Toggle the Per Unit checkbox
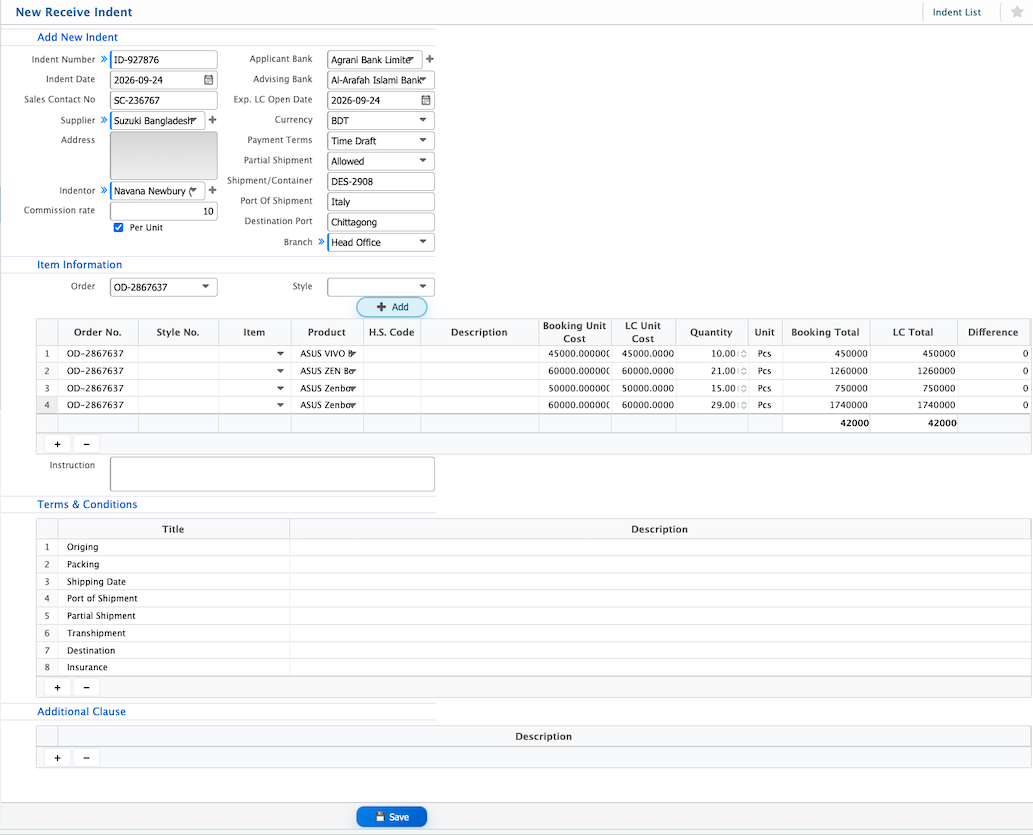Screen dimensions: 1033x835 (x=119, y=227)
